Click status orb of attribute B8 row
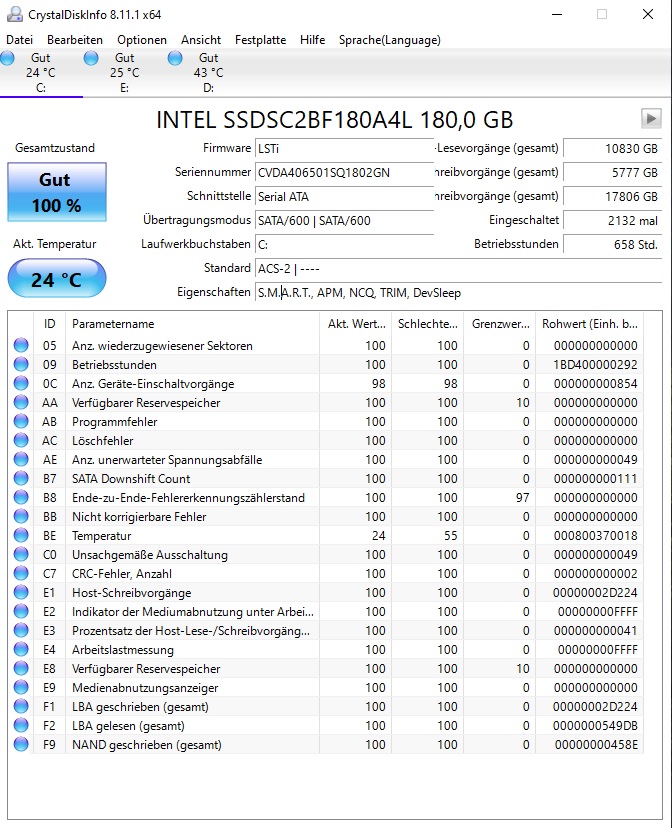This screenshot has width=672, height=828. pyautogui.click(x=21, y=497)
